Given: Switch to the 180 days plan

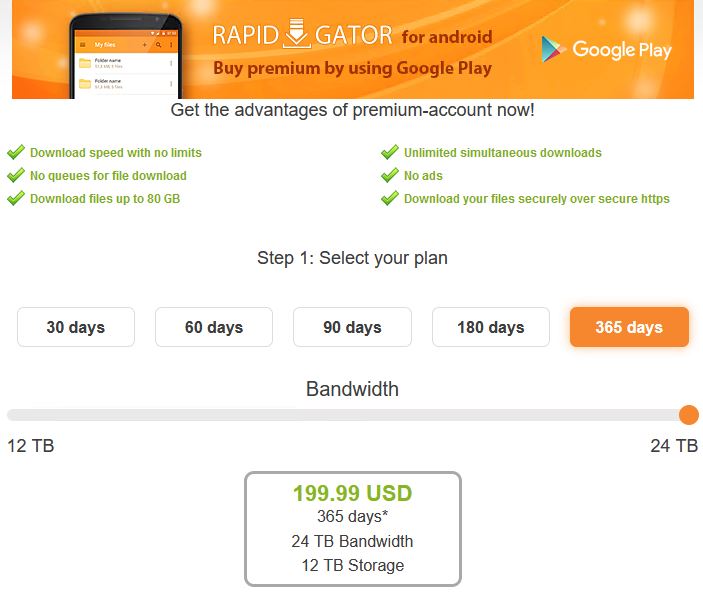Looking at the screenshot, I should [x=490, y=327].
